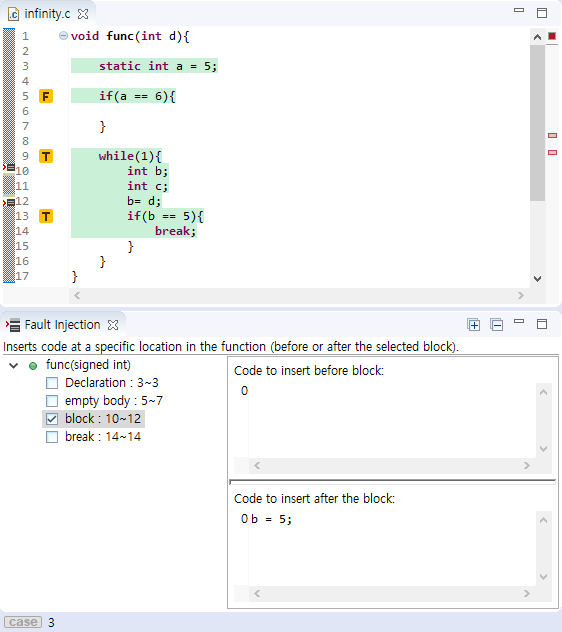Click the editor vertical scrollbar up arrow
The width and height of the screenshot is (562, 632).
tap(537, 37)
